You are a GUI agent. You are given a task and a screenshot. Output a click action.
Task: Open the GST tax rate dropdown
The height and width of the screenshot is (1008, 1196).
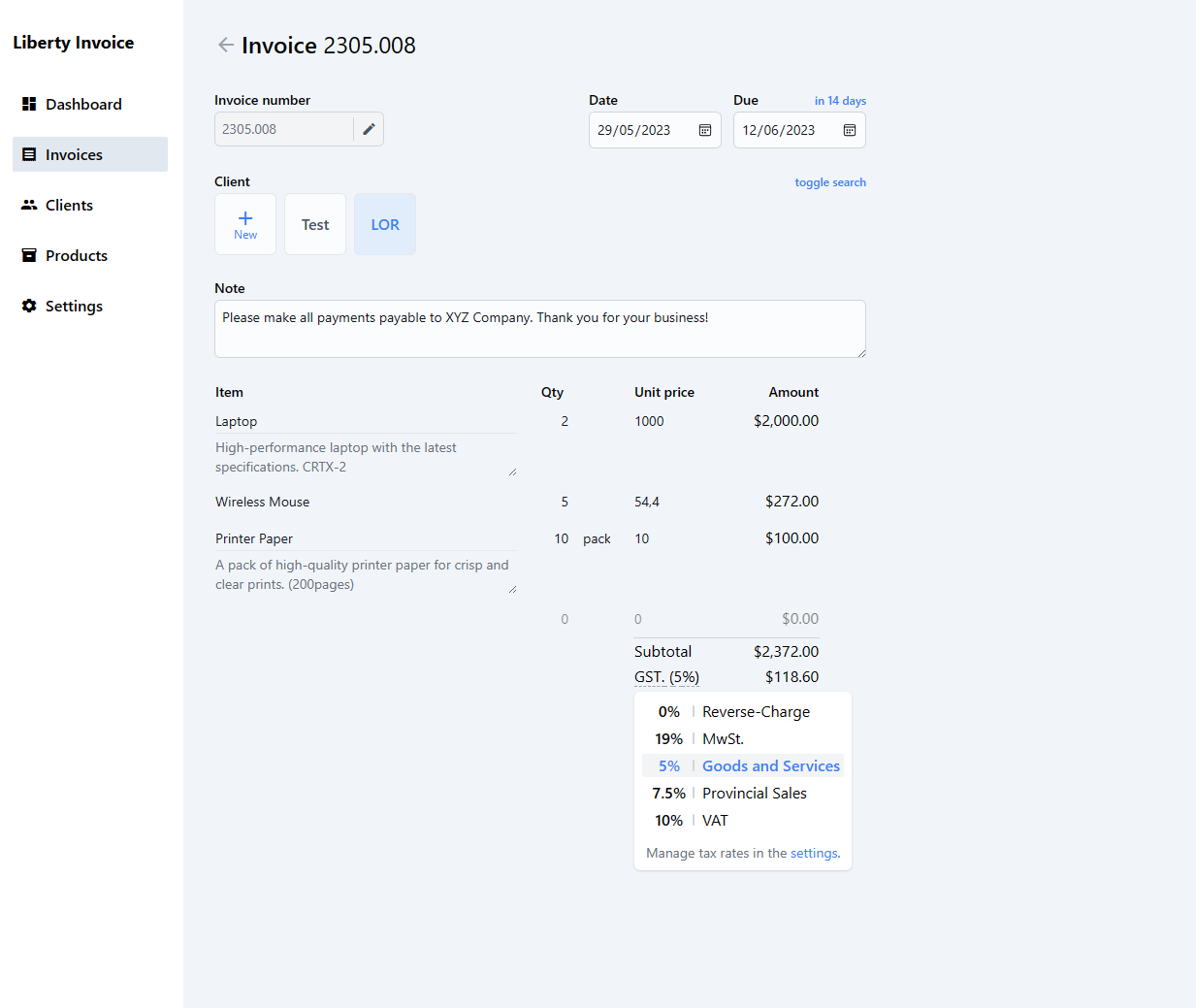point(666,676)
